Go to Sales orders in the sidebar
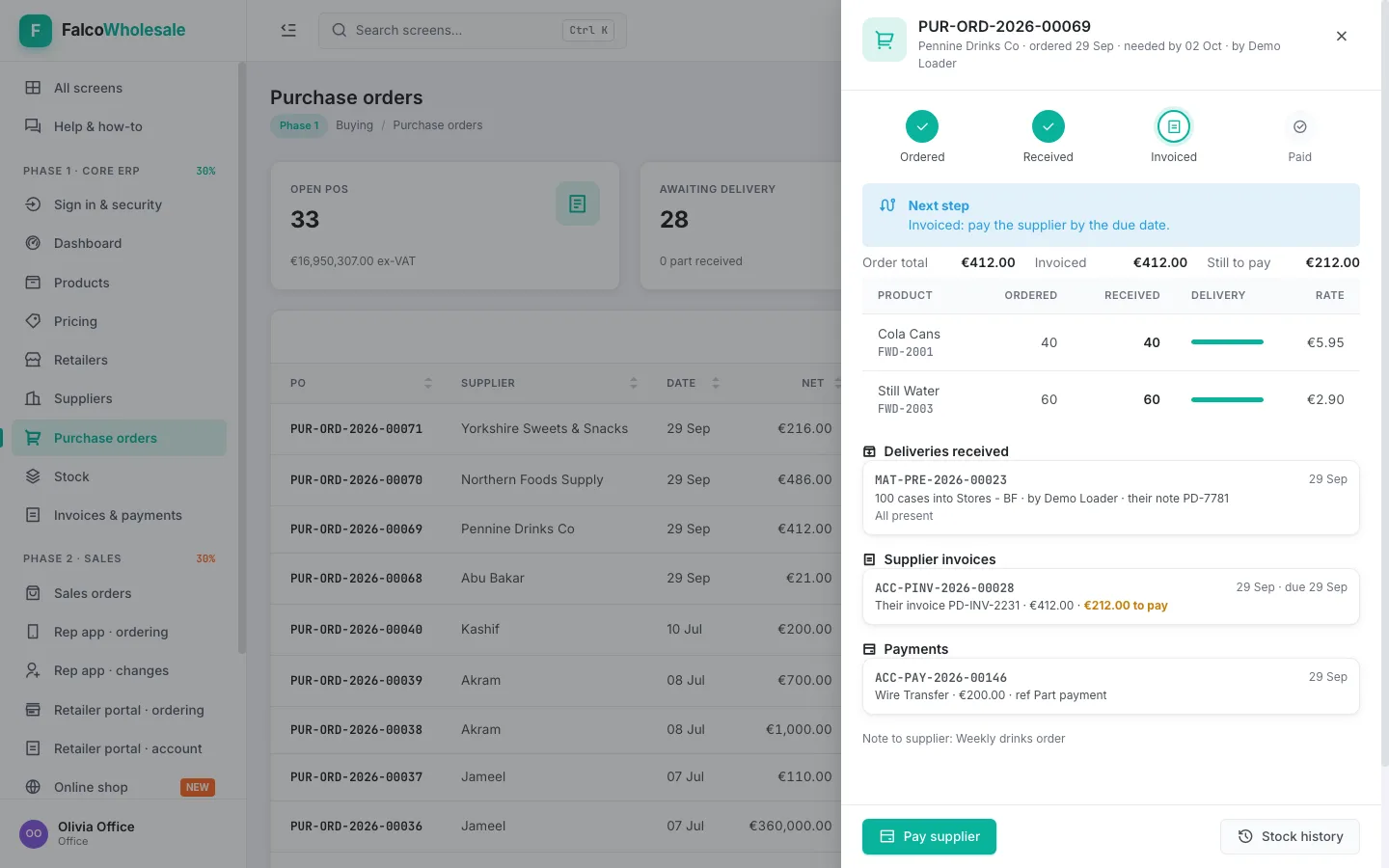The height and width of the screenshot is (868, 1389). click(x=120, y=593)
